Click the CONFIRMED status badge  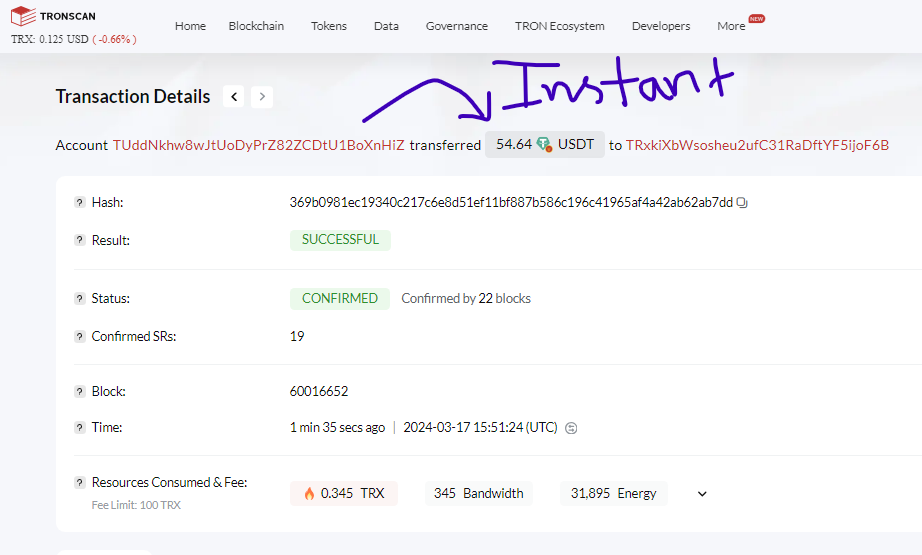tap(340, 299)
